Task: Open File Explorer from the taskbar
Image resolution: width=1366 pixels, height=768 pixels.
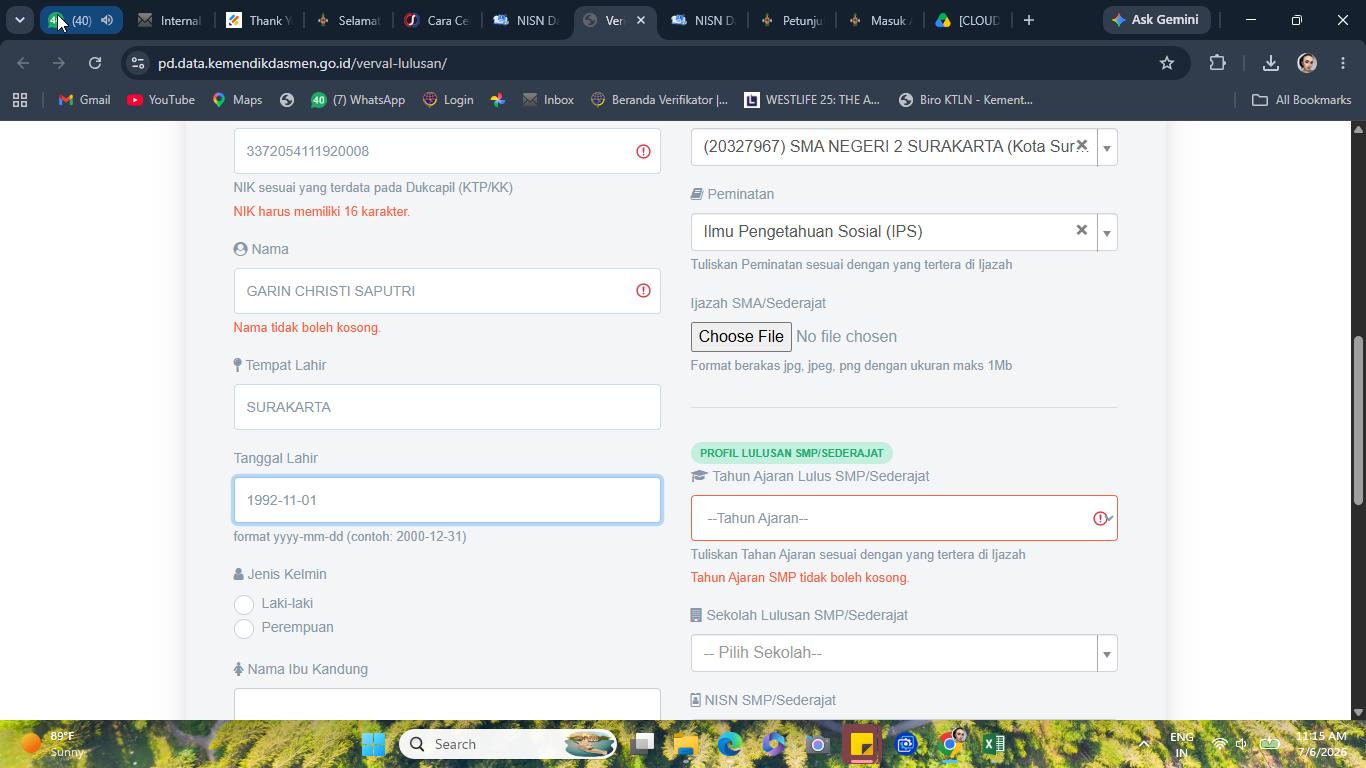Action: 685,744
